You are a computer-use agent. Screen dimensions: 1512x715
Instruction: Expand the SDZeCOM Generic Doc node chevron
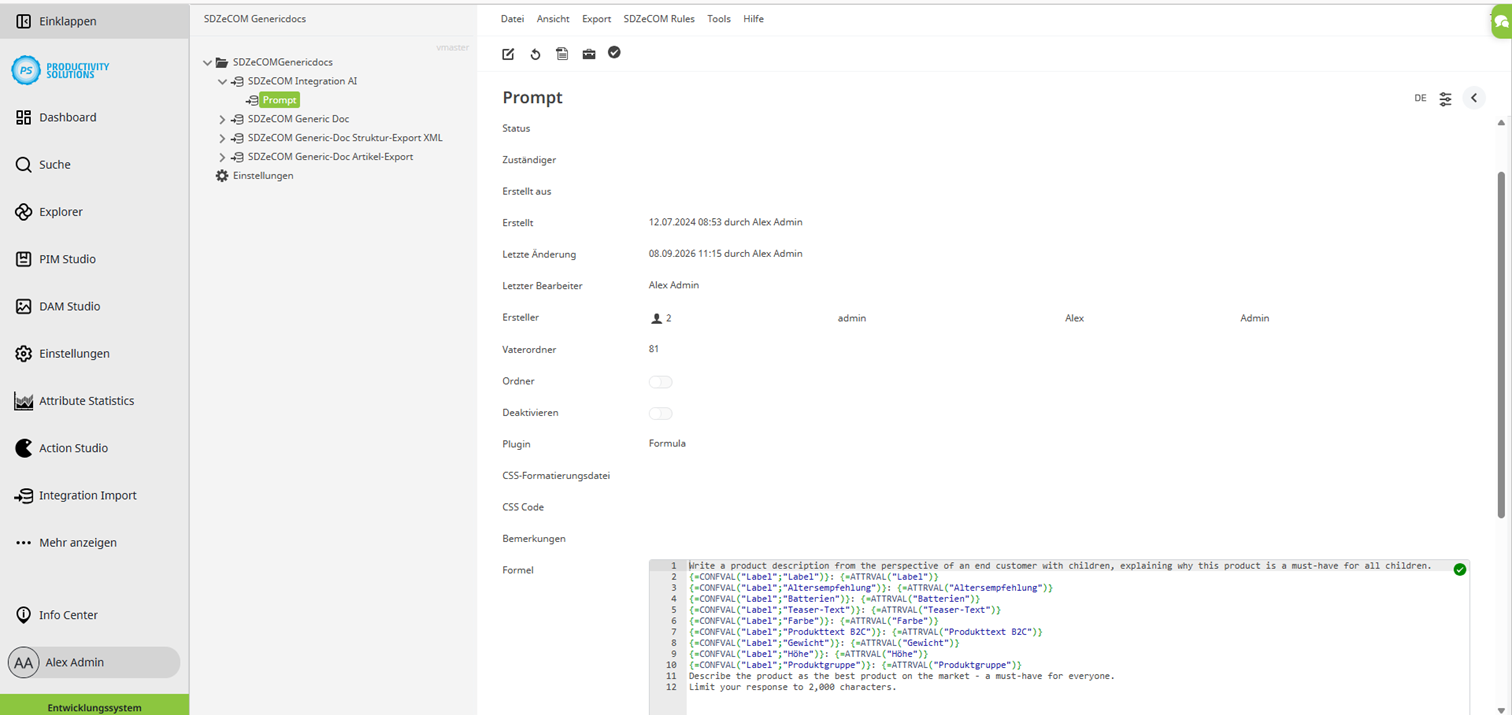(x=222, y=119)
